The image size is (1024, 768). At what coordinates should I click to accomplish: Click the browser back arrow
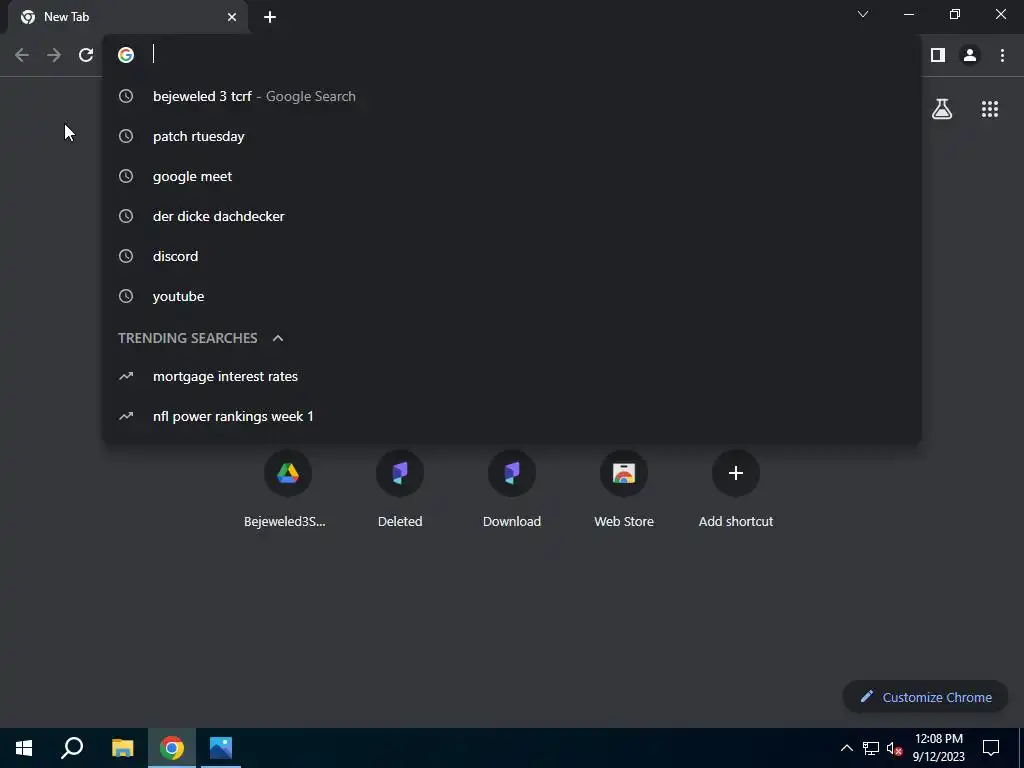[x=22, y=55]
